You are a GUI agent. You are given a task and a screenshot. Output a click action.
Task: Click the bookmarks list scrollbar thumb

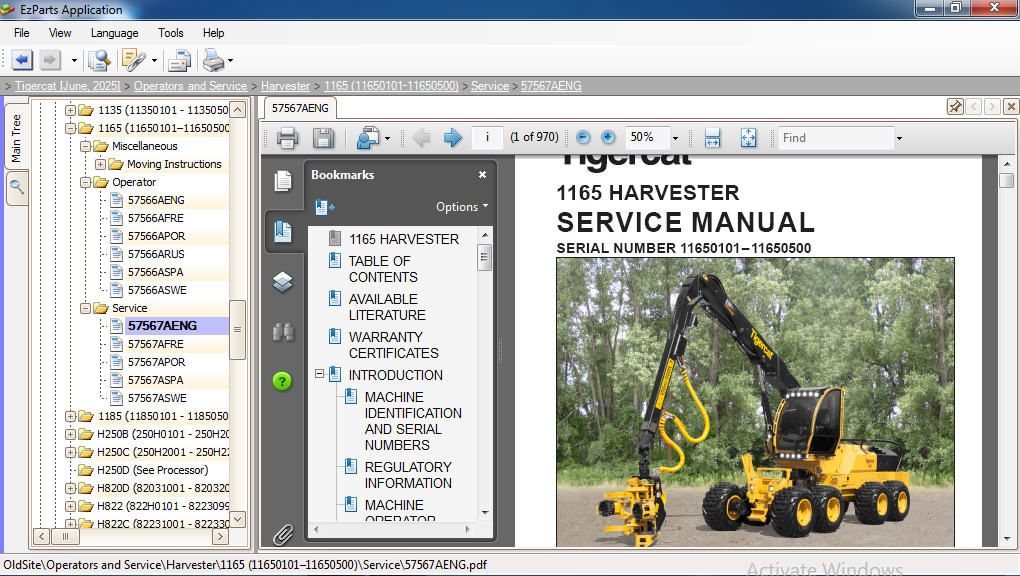(484, 257)
